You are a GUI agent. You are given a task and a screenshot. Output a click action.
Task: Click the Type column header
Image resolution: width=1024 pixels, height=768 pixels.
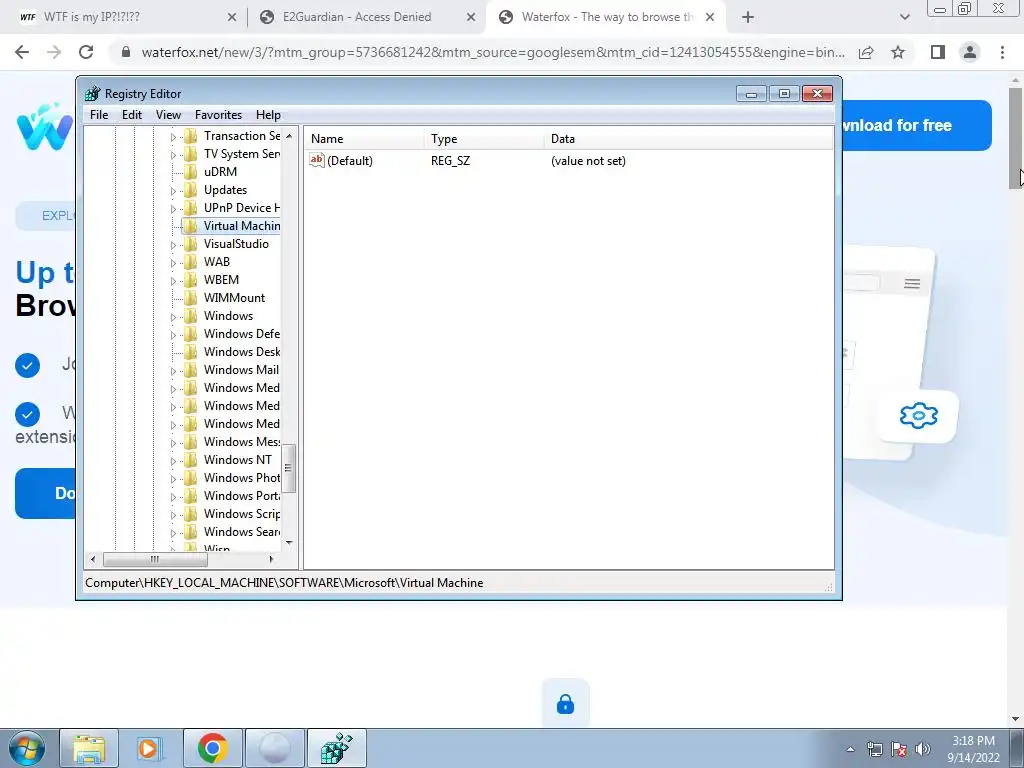click(485, 138)
